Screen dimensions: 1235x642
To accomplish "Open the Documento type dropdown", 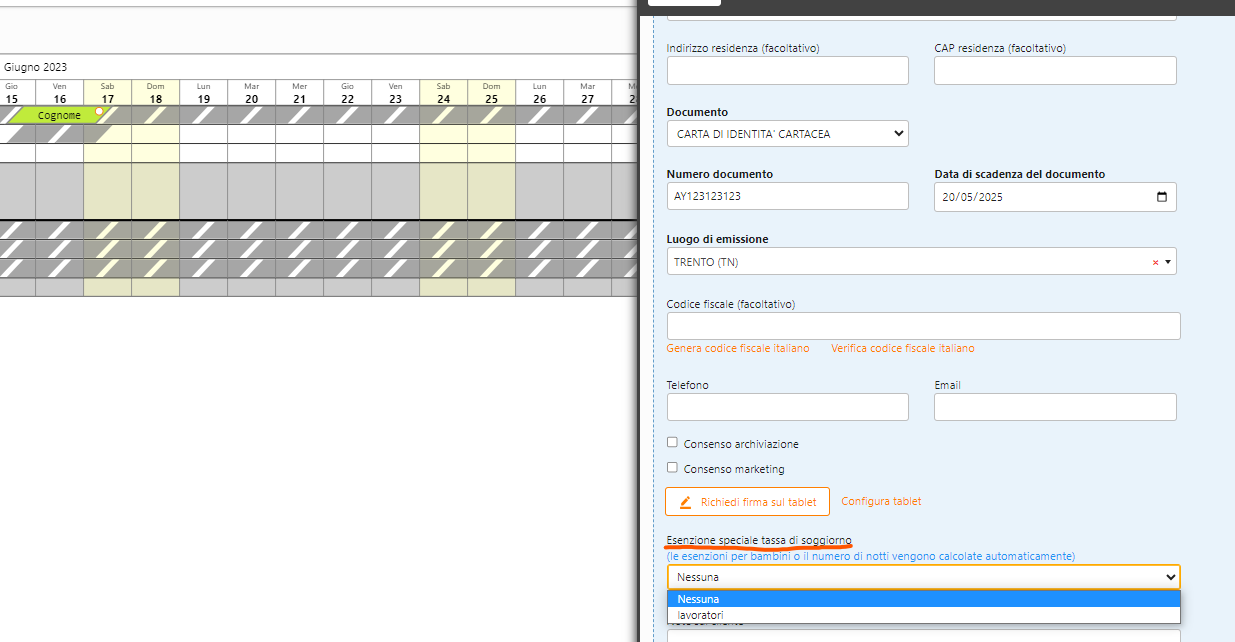I will click(787, 134).
